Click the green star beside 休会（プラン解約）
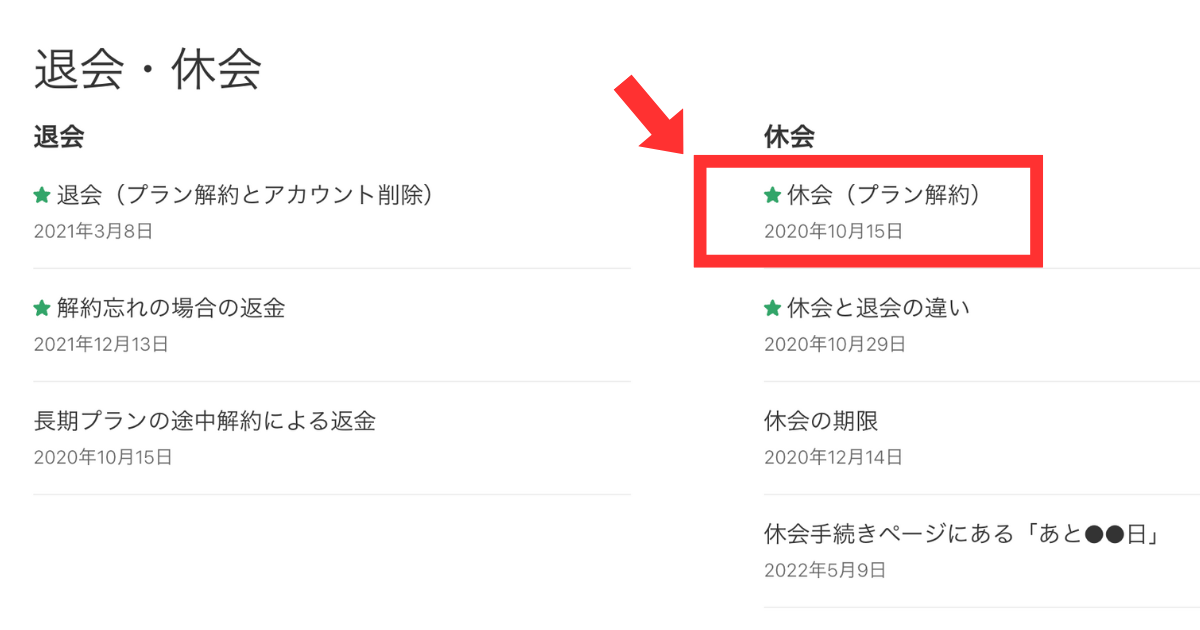 [772, 195]
